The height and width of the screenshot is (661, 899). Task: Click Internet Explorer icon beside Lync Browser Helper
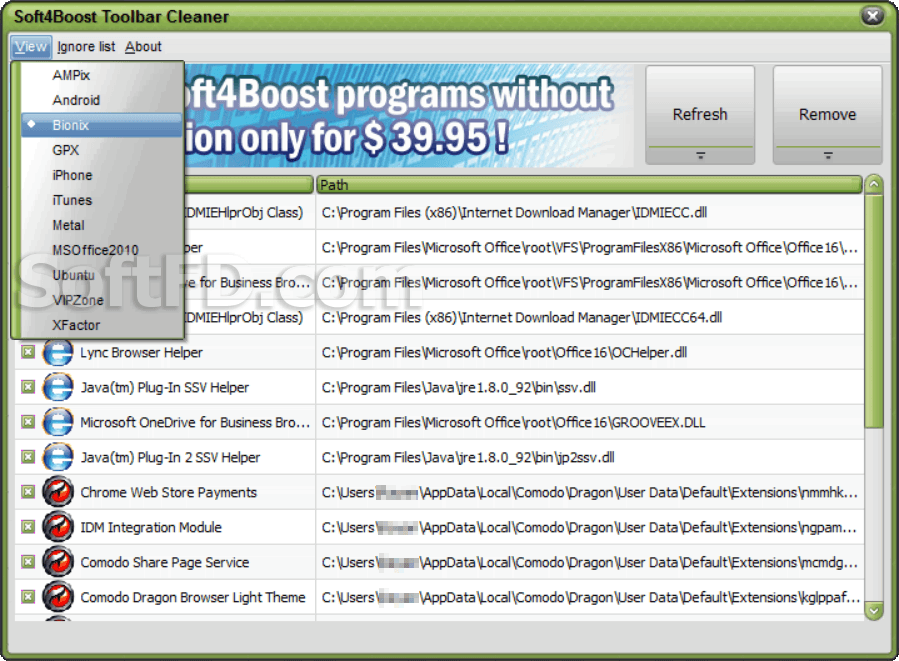(58, 352)
